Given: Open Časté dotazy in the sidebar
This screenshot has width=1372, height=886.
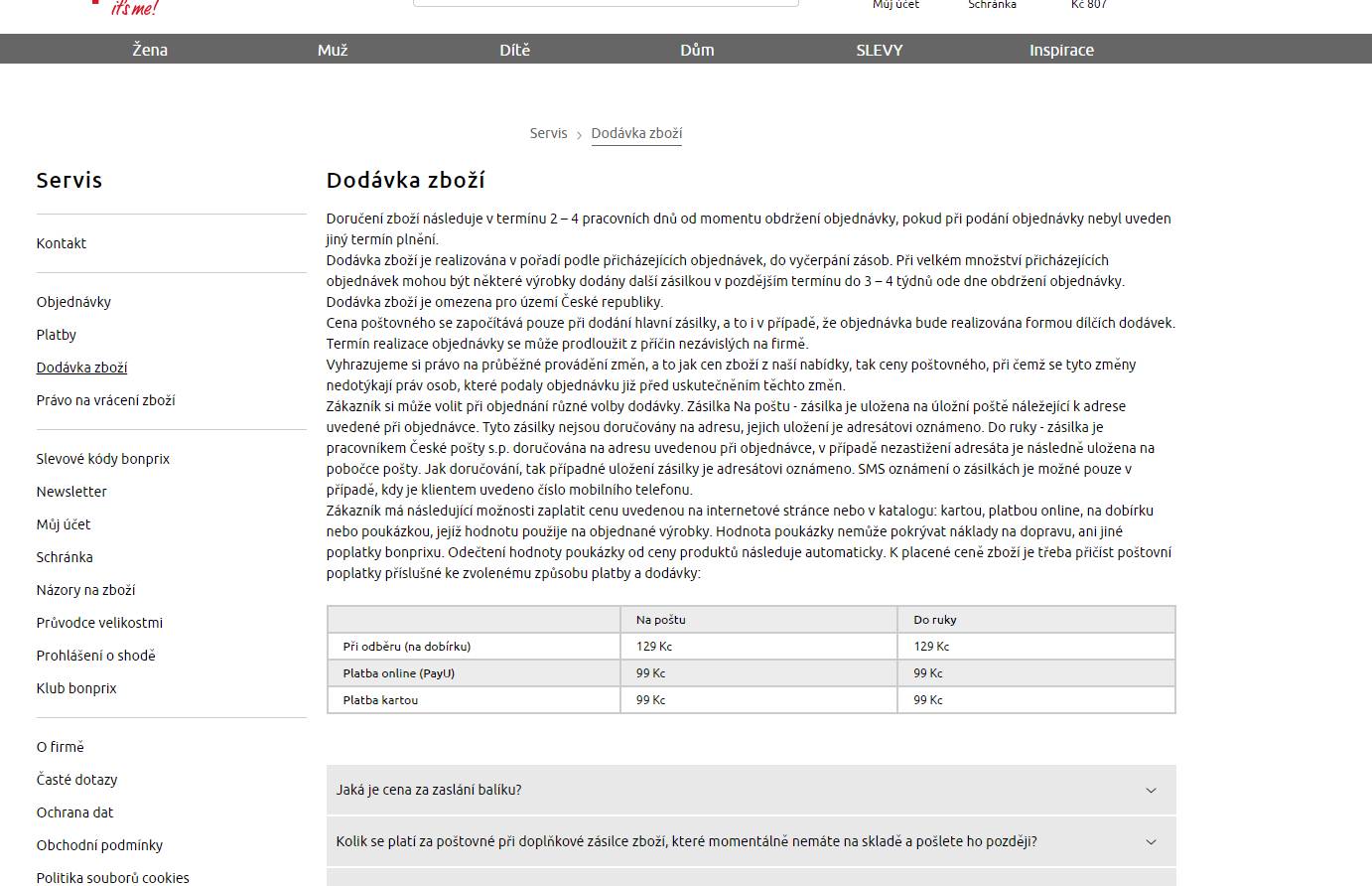Looking at the screenshot, I should click(76, 780).
